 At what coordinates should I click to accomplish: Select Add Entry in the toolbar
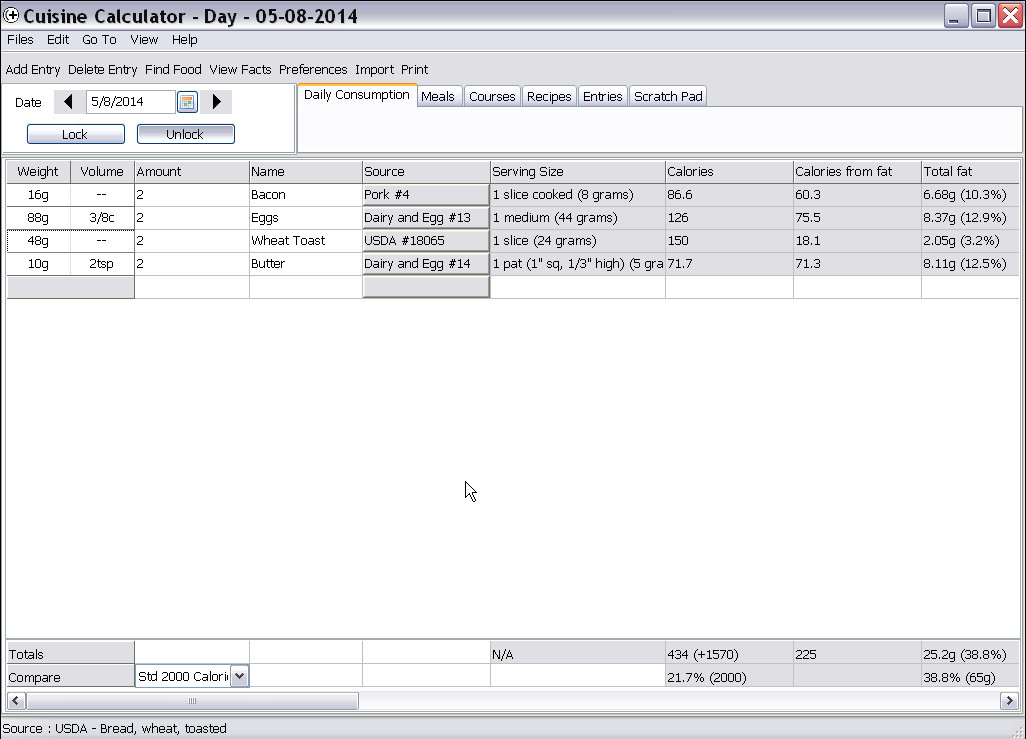33,69
